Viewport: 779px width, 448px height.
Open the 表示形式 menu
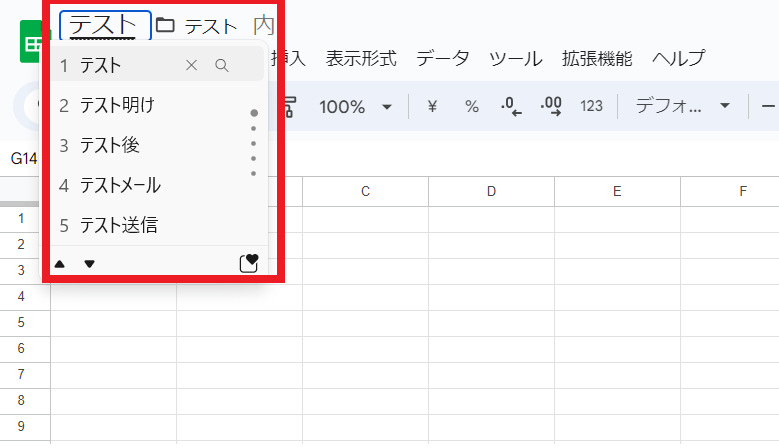point(361,58)
